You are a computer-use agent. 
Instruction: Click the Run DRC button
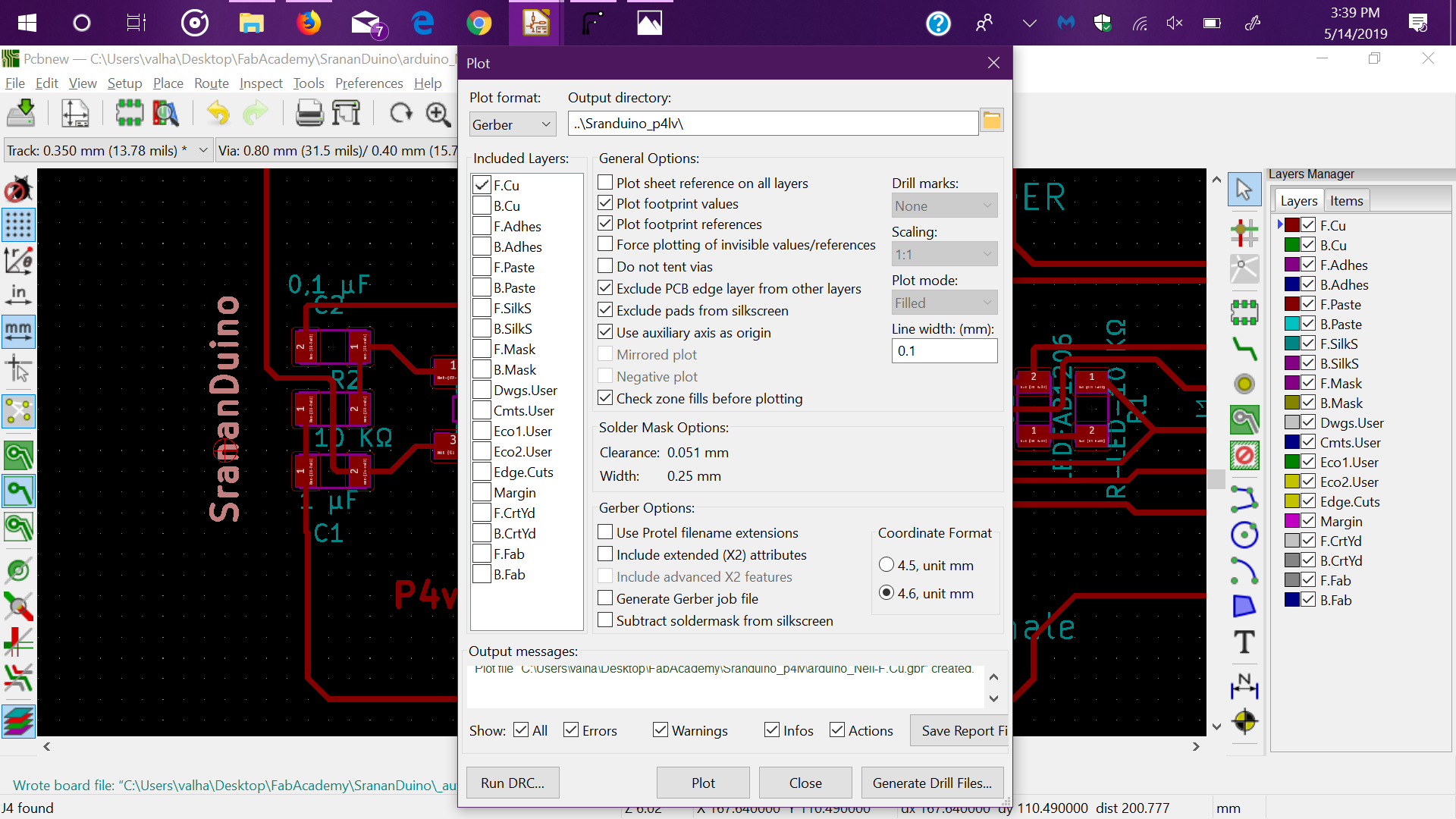(x=512, y=783)
